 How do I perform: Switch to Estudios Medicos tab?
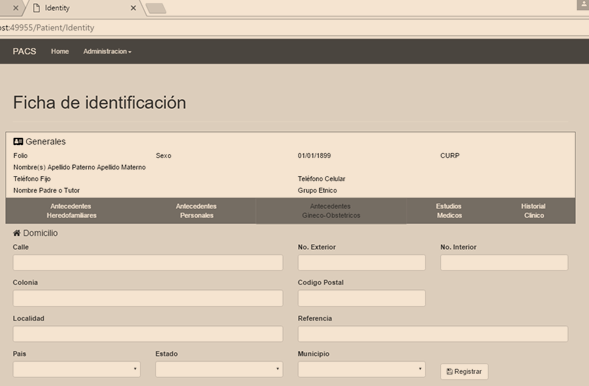tap(449, 211)
